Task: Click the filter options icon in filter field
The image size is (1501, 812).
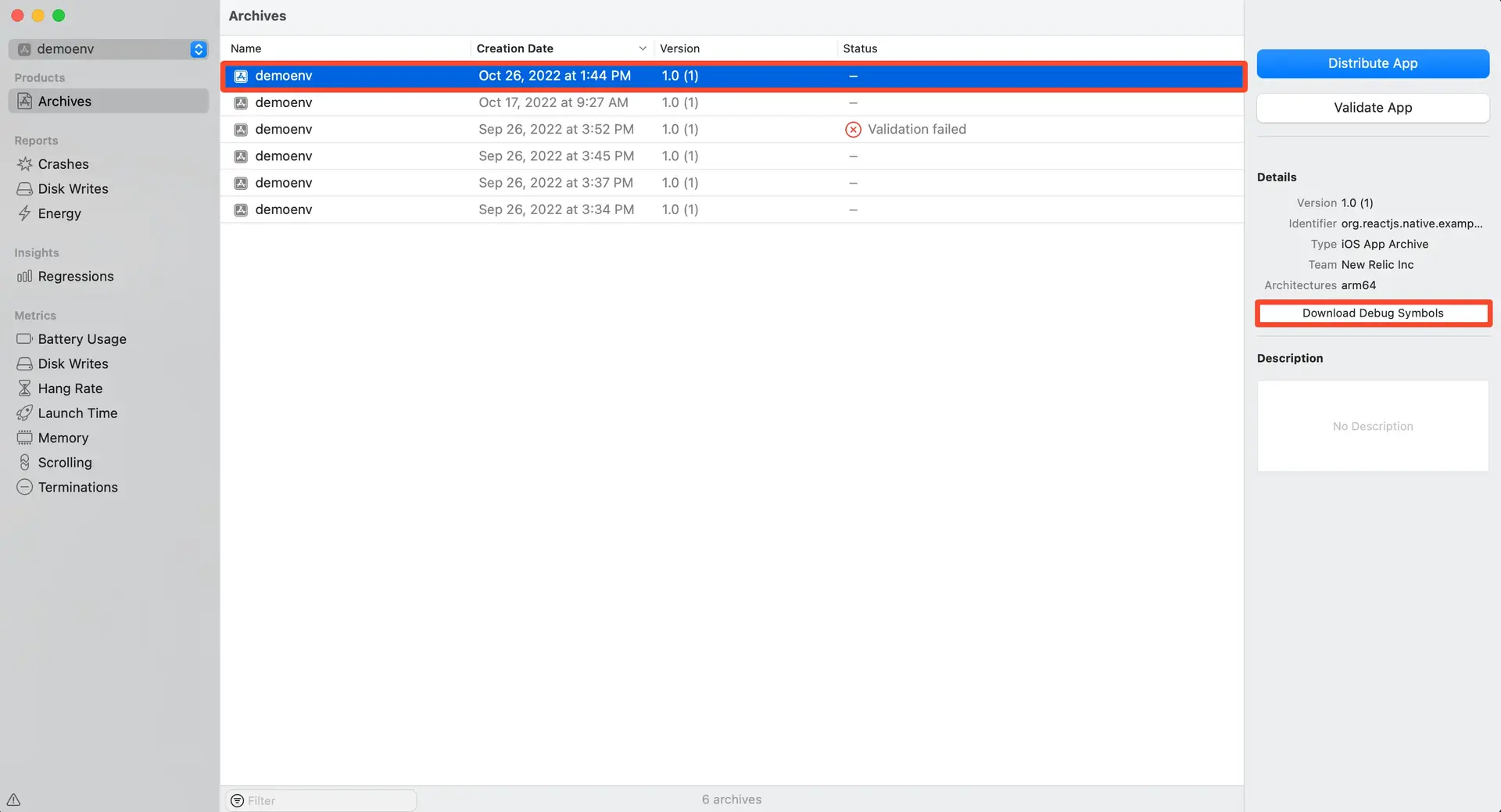Action: click(x=238, y=800)
